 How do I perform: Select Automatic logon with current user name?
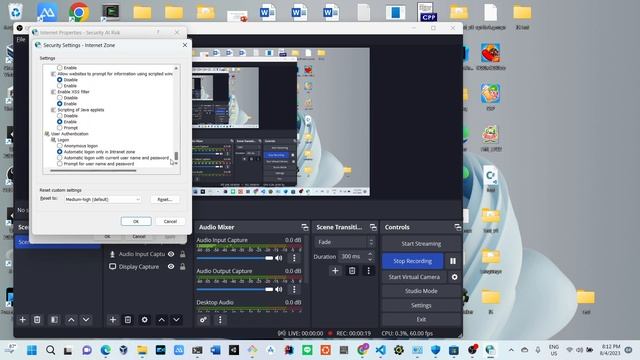pos(60,158)
